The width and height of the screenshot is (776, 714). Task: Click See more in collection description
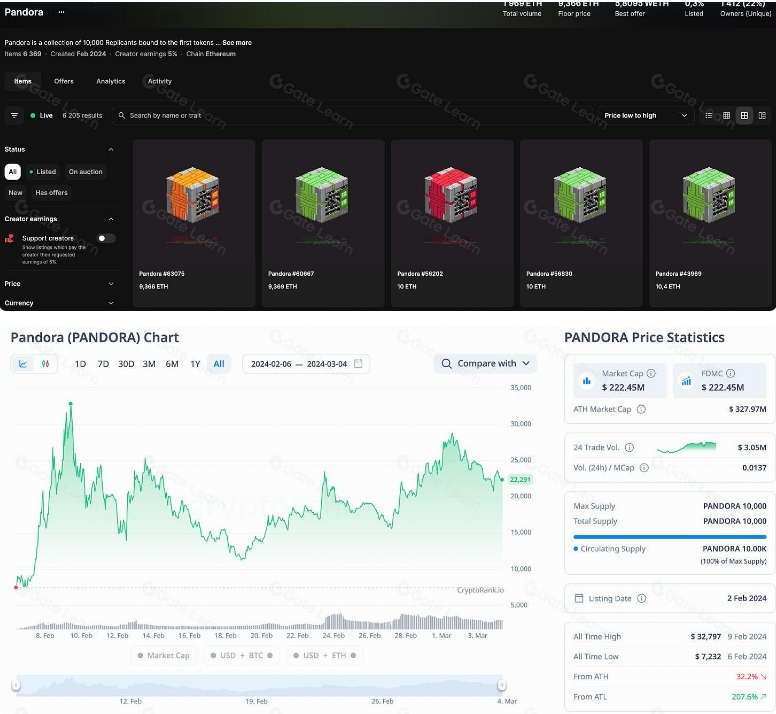point(237,43)
